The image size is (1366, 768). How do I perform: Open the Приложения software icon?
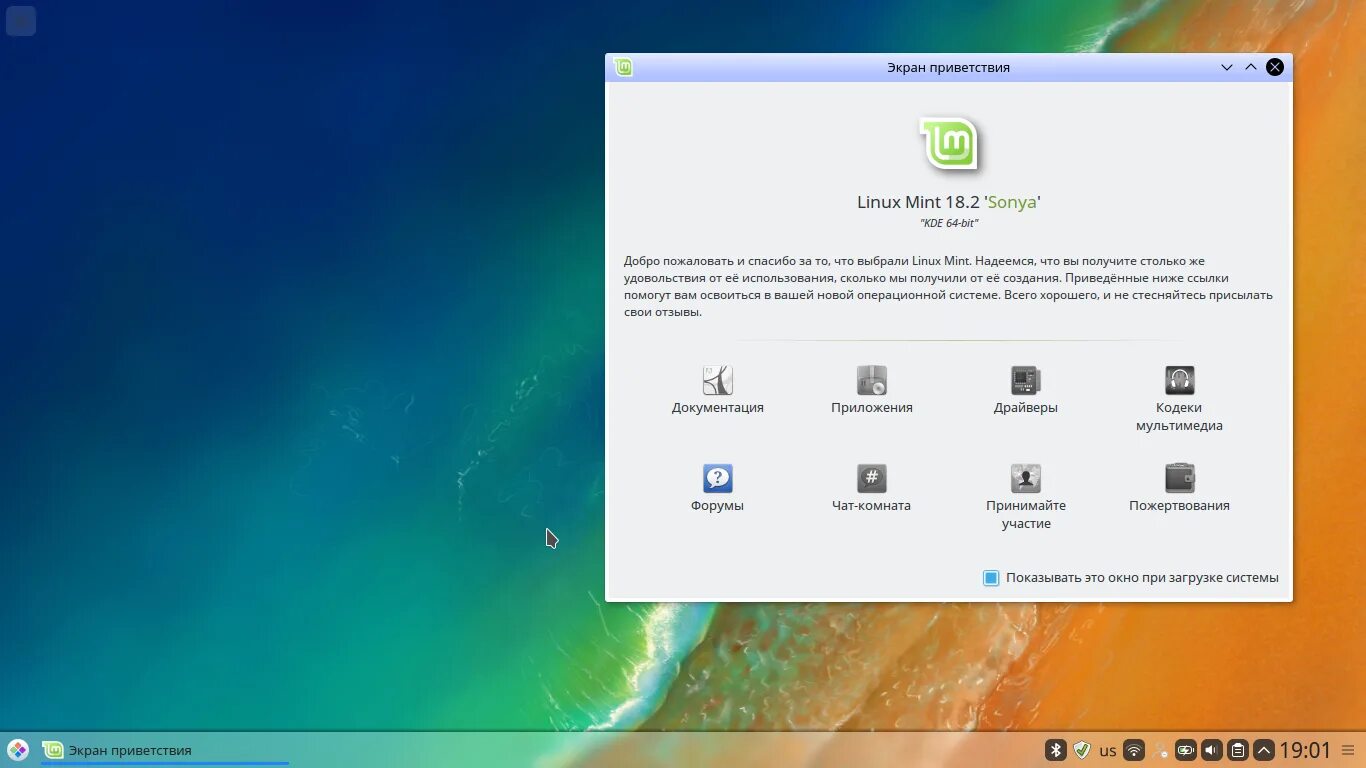click(871, 380)
